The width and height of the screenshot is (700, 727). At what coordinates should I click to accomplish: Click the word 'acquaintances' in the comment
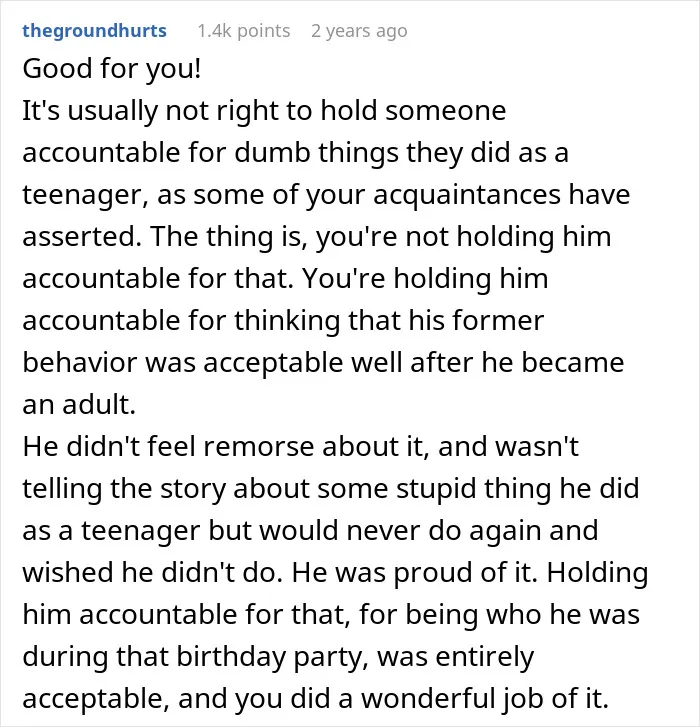467,195
